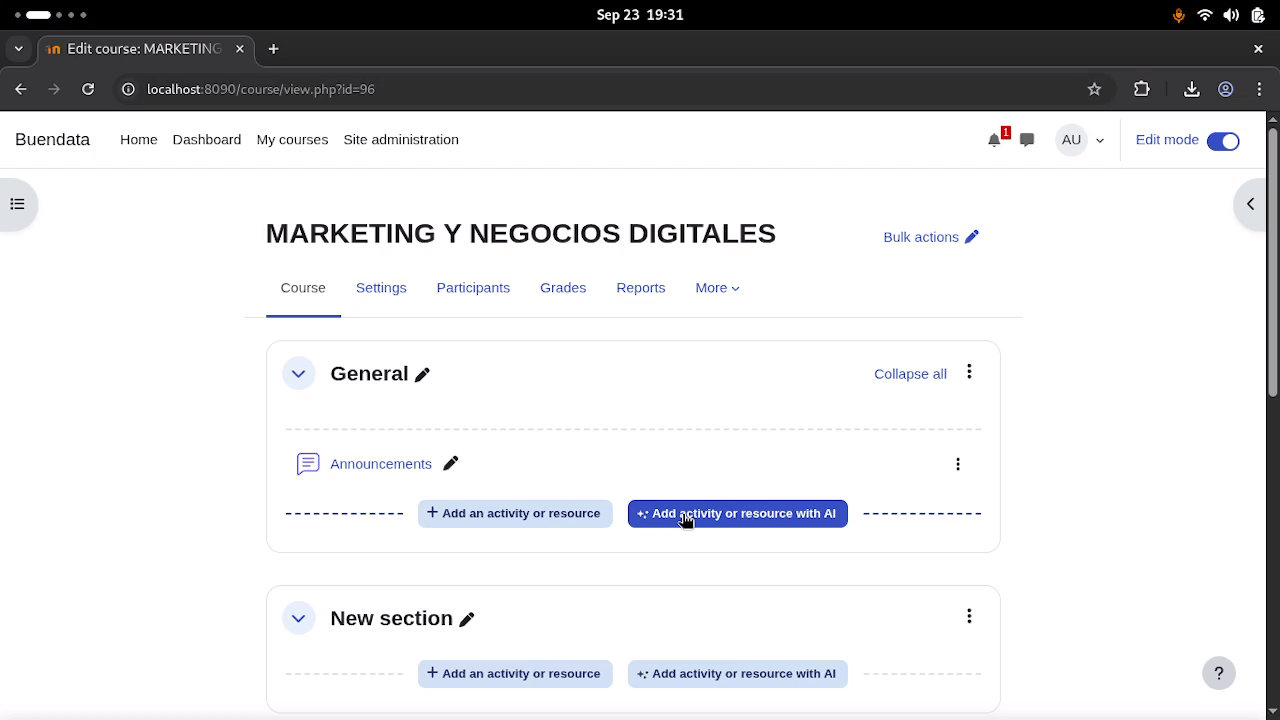The width and height of the screenshot is (1280, 720).
Task: Open the three-dot menu for Announcements
Action: (x=957, y=463)
